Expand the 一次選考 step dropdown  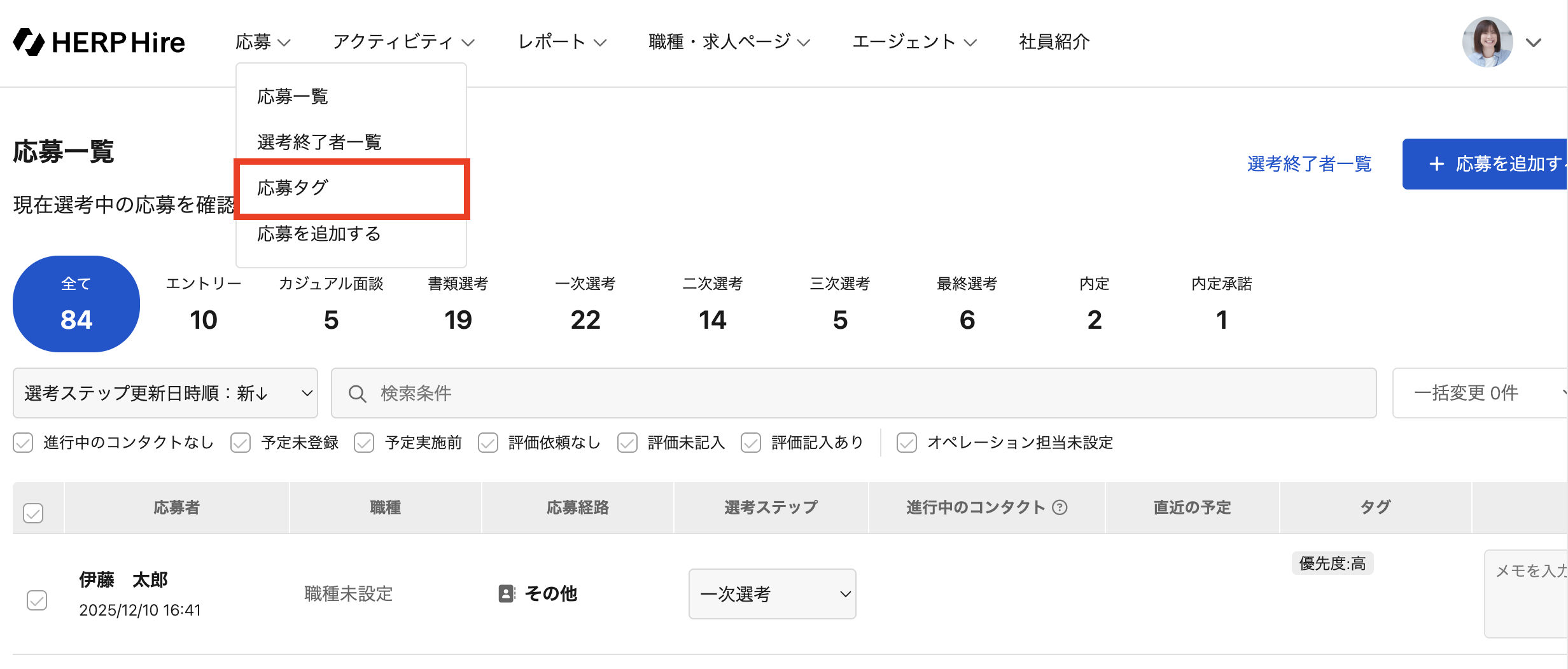tap(773, 594)
